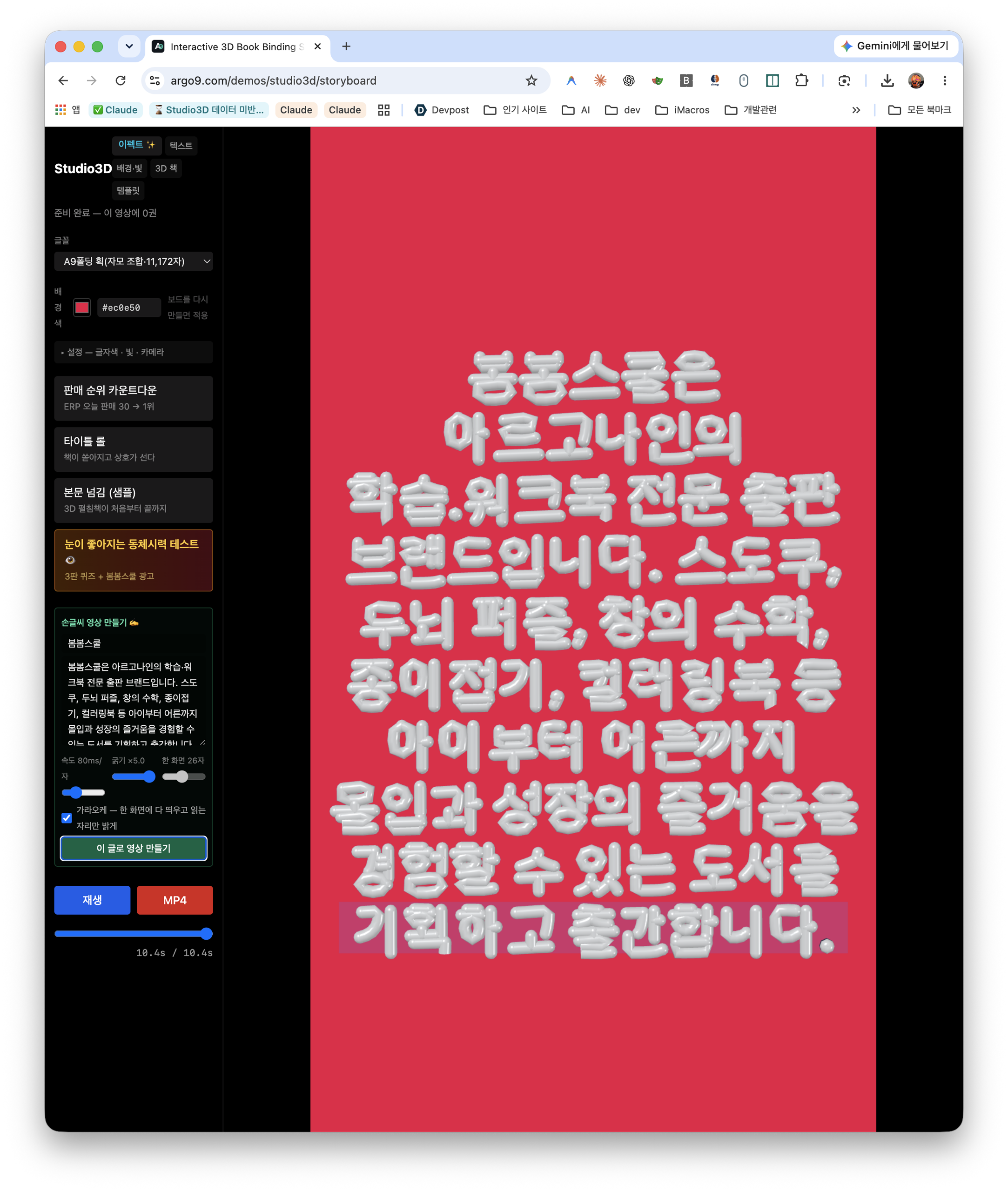
Task: Open the background color swatch picker
Action: coord(82,308)
